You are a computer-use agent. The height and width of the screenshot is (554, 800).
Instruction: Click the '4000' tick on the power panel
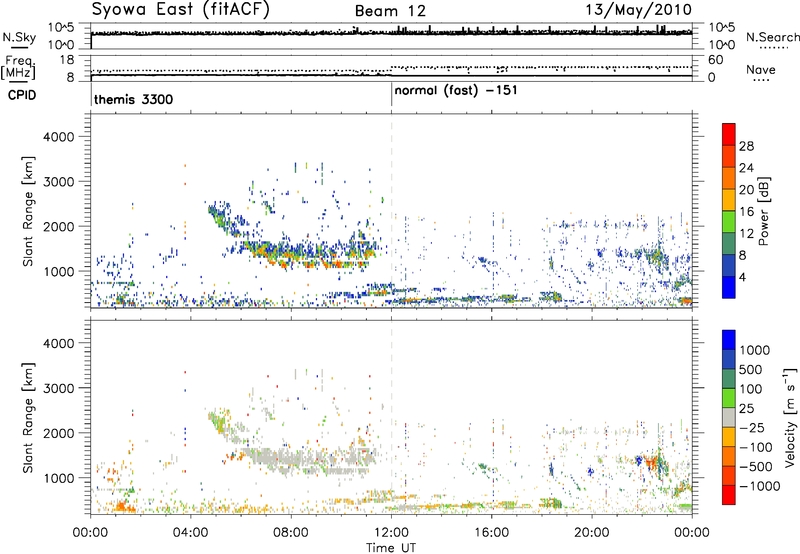tap(59, 137)
